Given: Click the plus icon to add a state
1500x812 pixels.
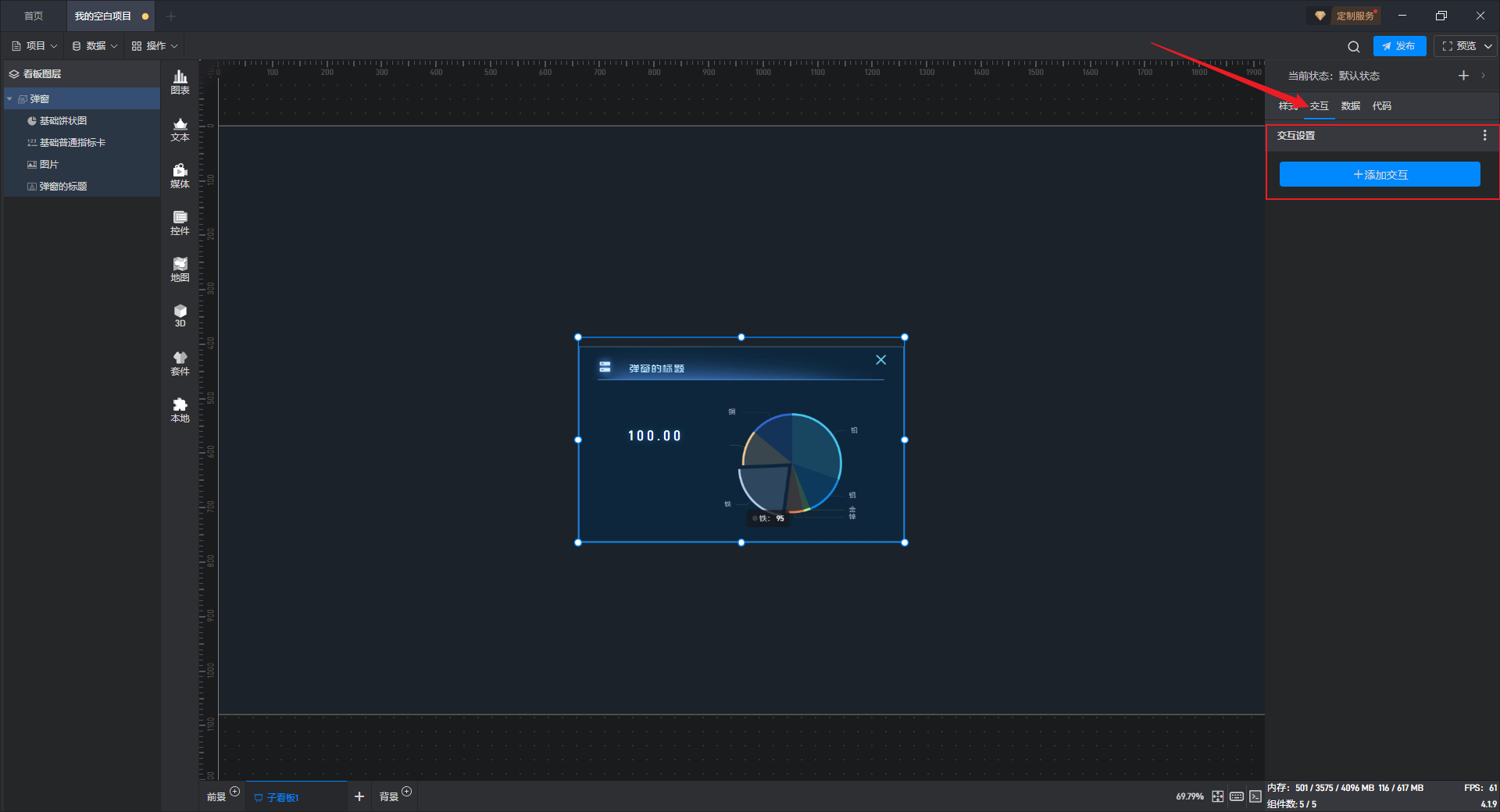Looking at the screenshot, I should coord(1463,76).
